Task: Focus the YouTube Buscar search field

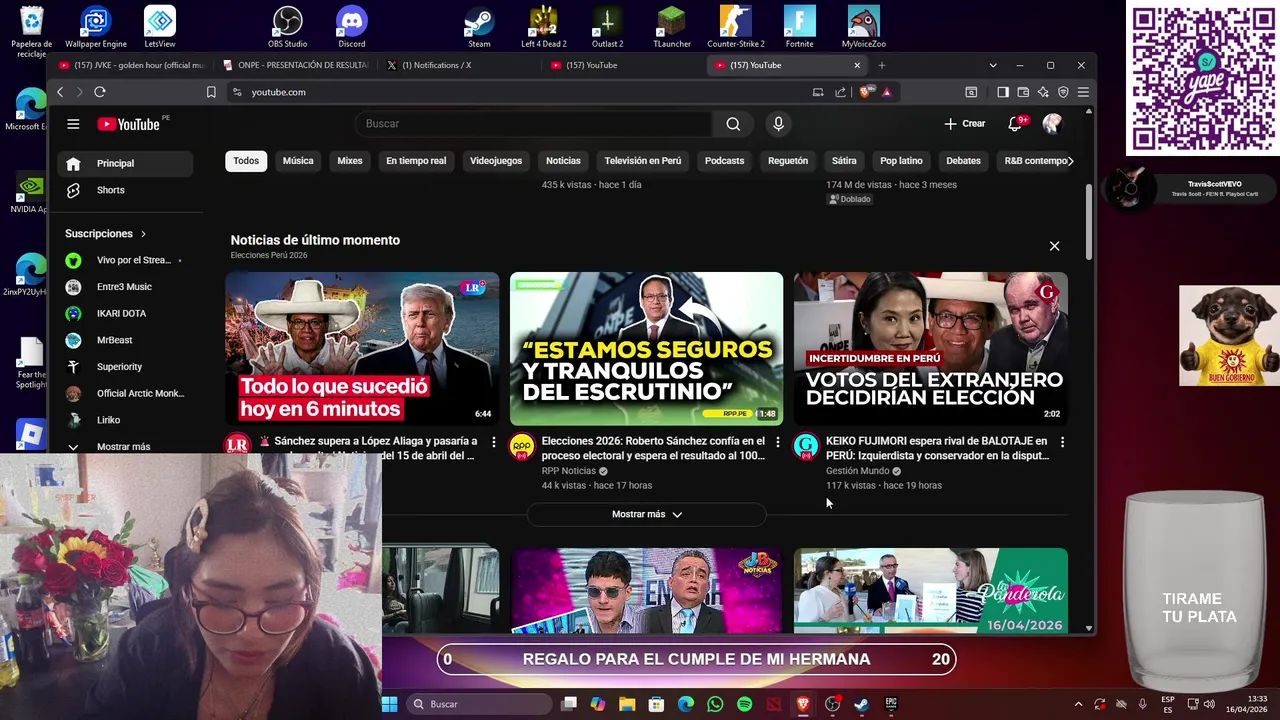Action: tap(534, 124)
